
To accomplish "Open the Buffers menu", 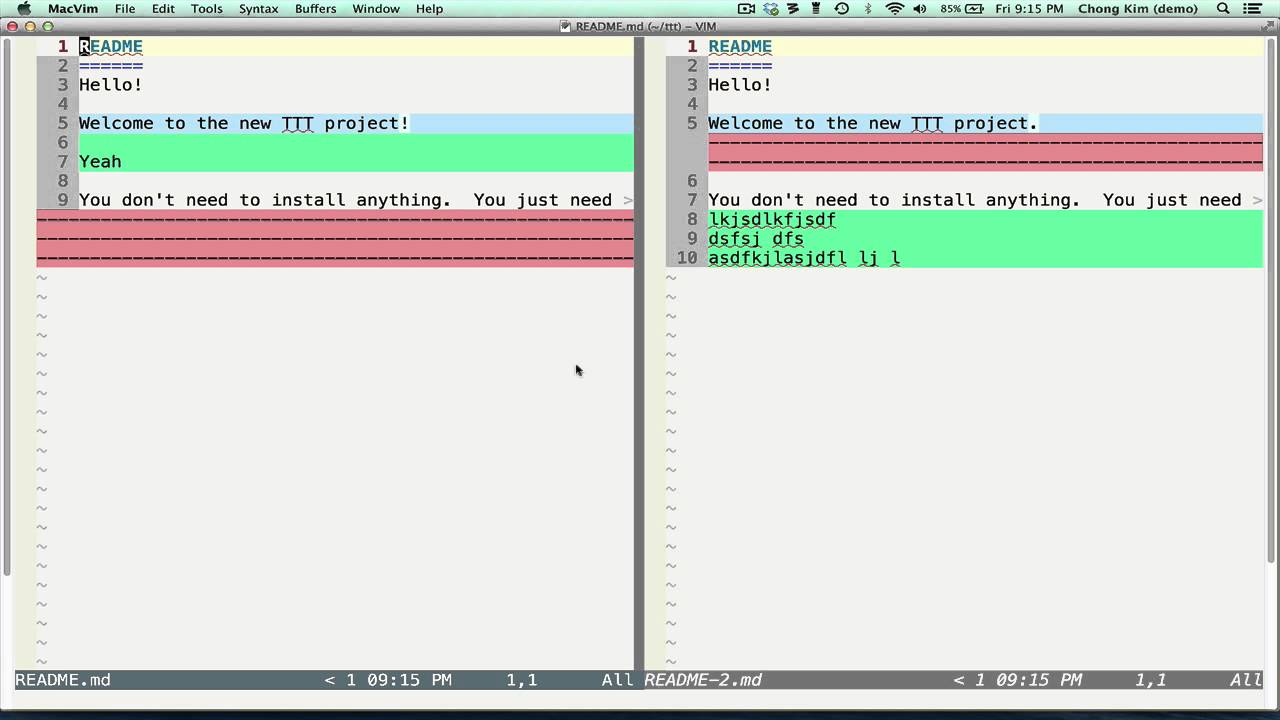I will point(315,9).
